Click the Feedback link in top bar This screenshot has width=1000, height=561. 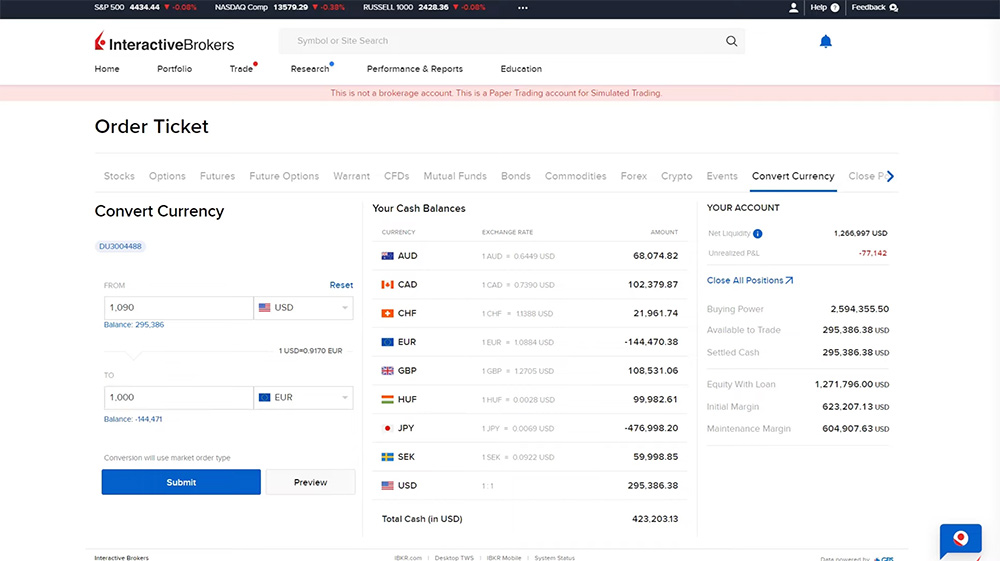[869, 8]
